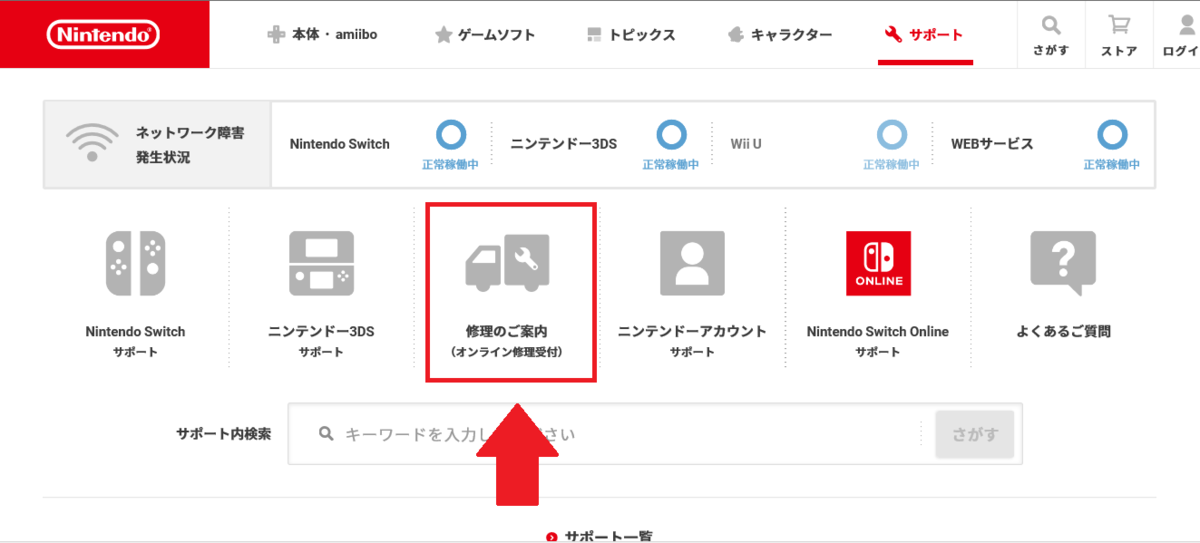This screenshot has height=543, width=1200.
Task: Open 修理のご案内 truck and wrench icon
Action: pyautogui.click(x=508, y=263)
